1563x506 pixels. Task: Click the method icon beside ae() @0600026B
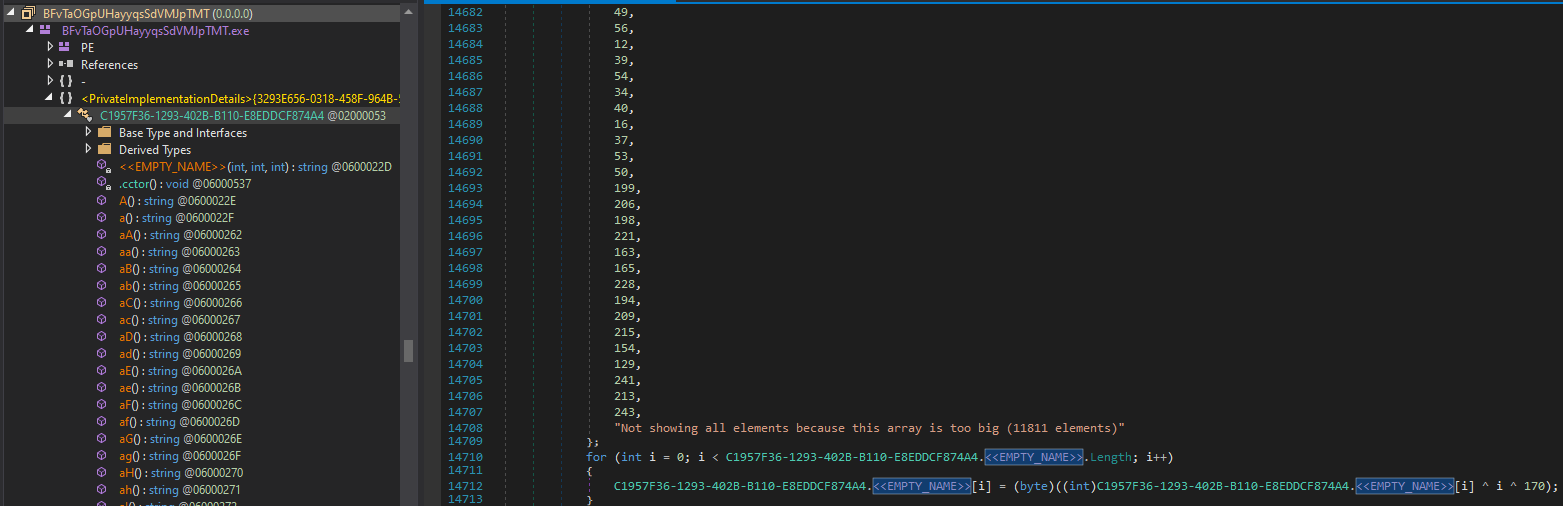(103, 387)
